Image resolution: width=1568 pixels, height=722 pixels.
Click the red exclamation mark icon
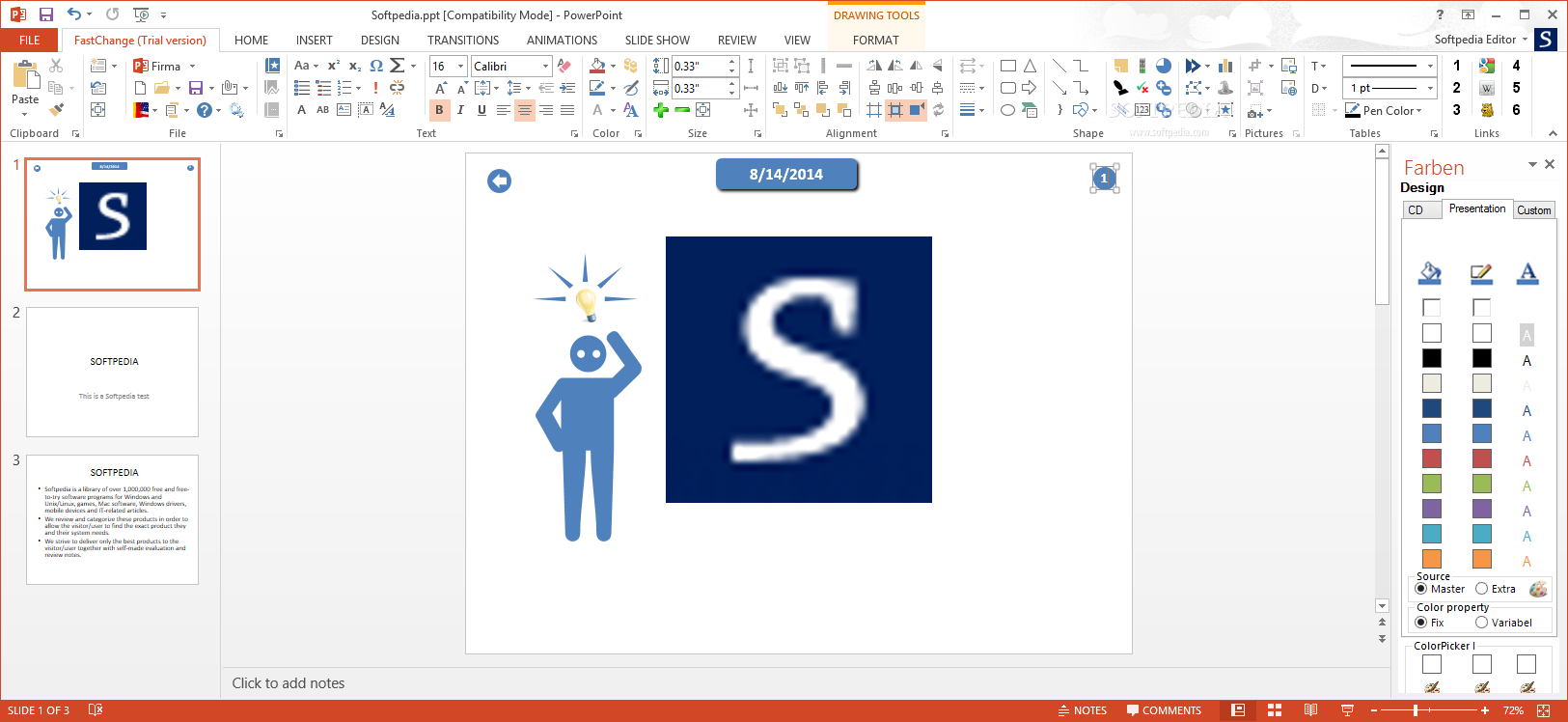pos(375,88)
